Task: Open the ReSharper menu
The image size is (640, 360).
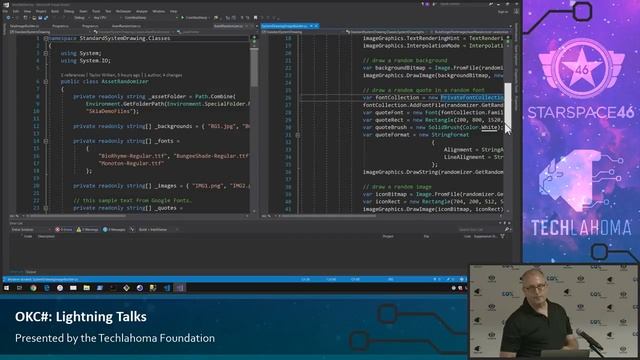Action: click(x=123, y=11)
